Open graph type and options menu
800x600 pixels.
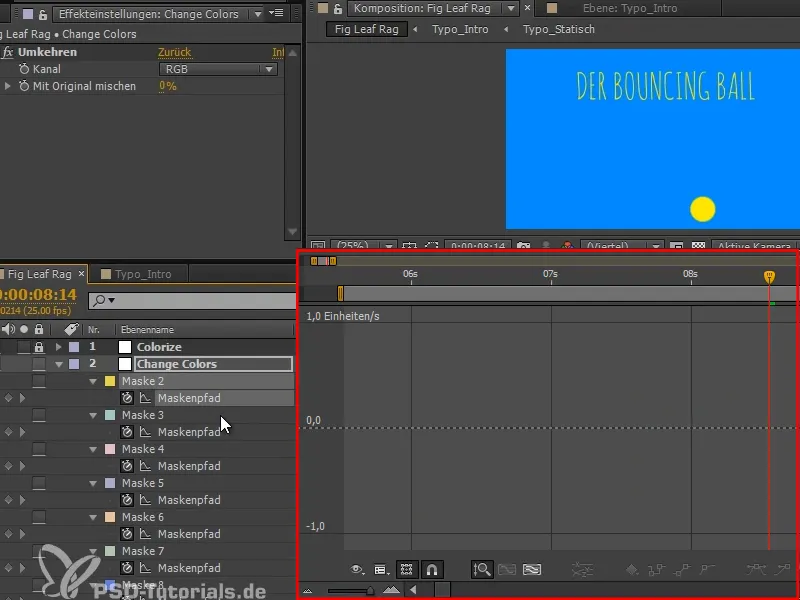pos(381,569)
